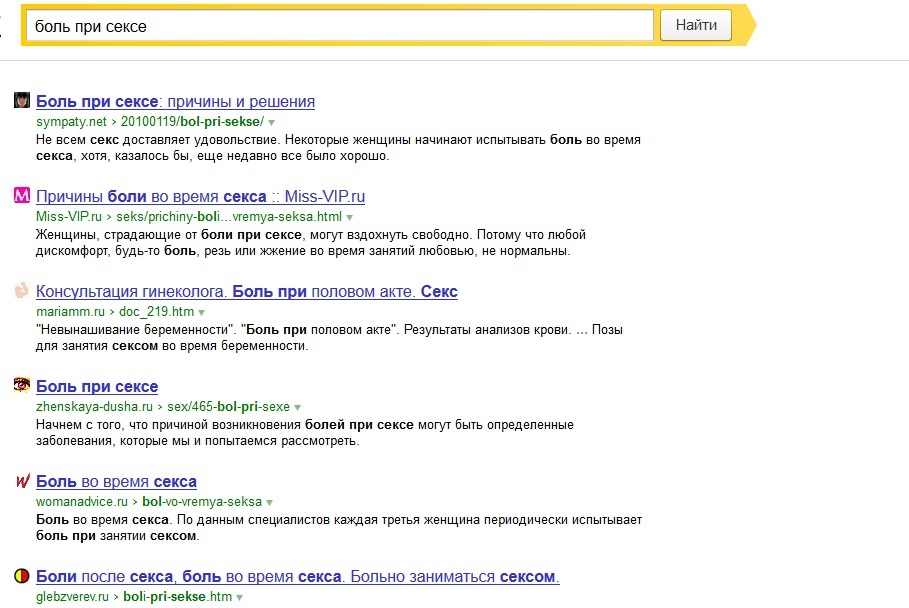
Task: Click the bol-vo-vremya-seksa path link
Action: [x=202, y=502]
